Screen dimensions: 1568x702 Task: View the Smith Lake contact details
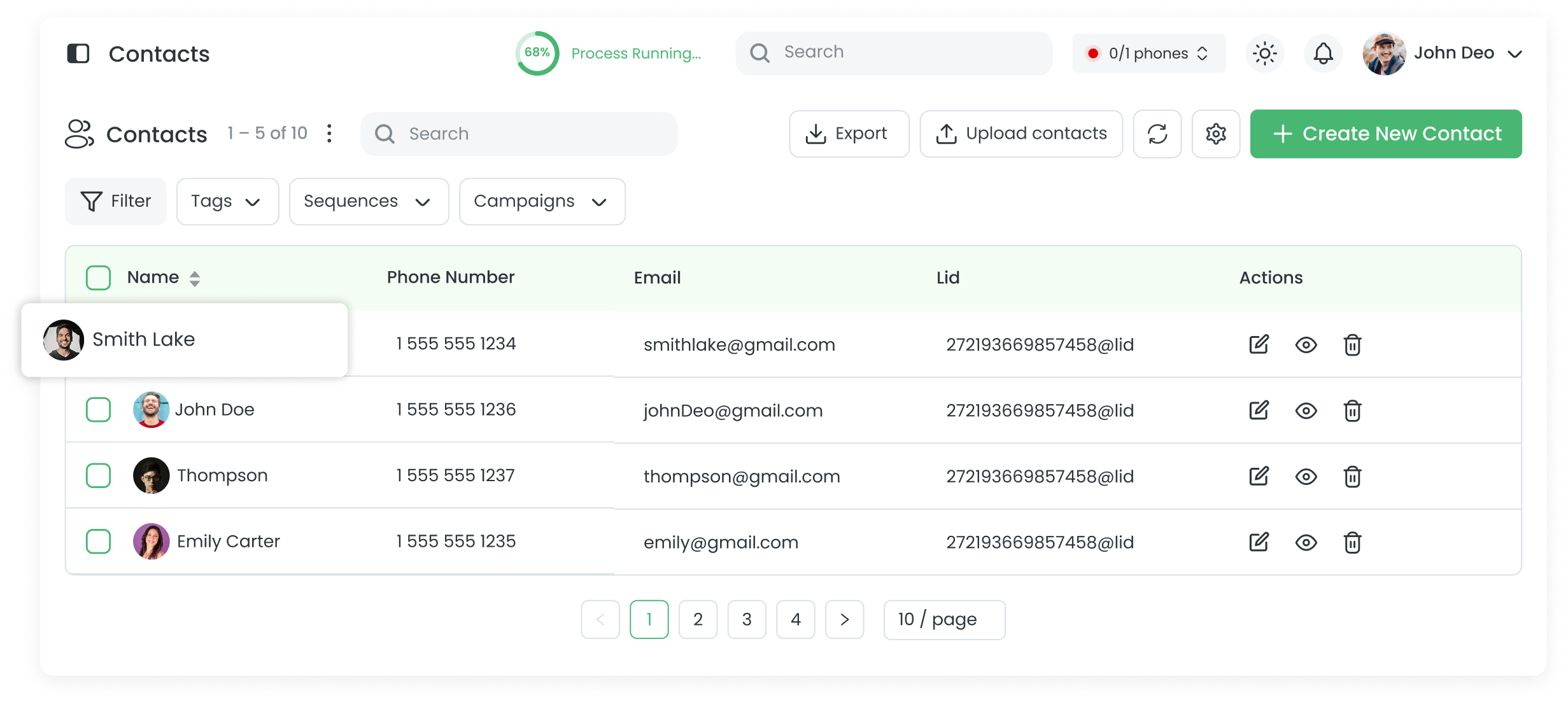pos(1306,345)
